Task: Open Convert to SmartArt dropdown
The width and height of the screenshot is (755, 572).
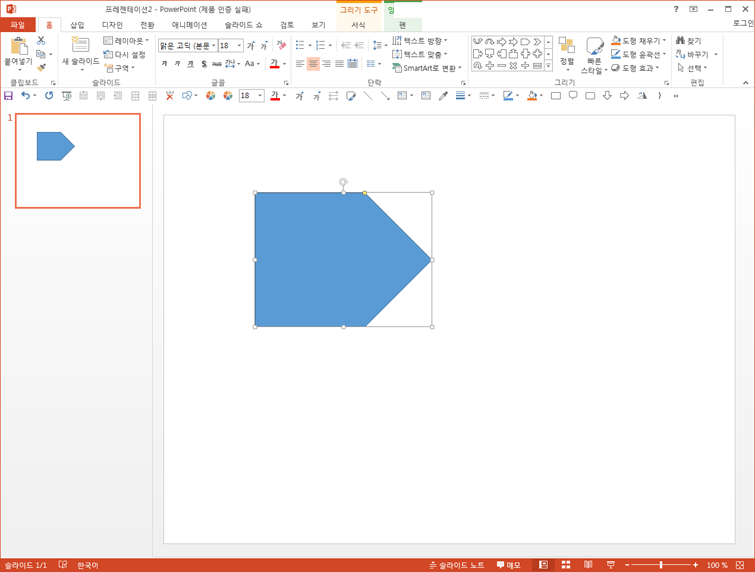Action: 427,68
